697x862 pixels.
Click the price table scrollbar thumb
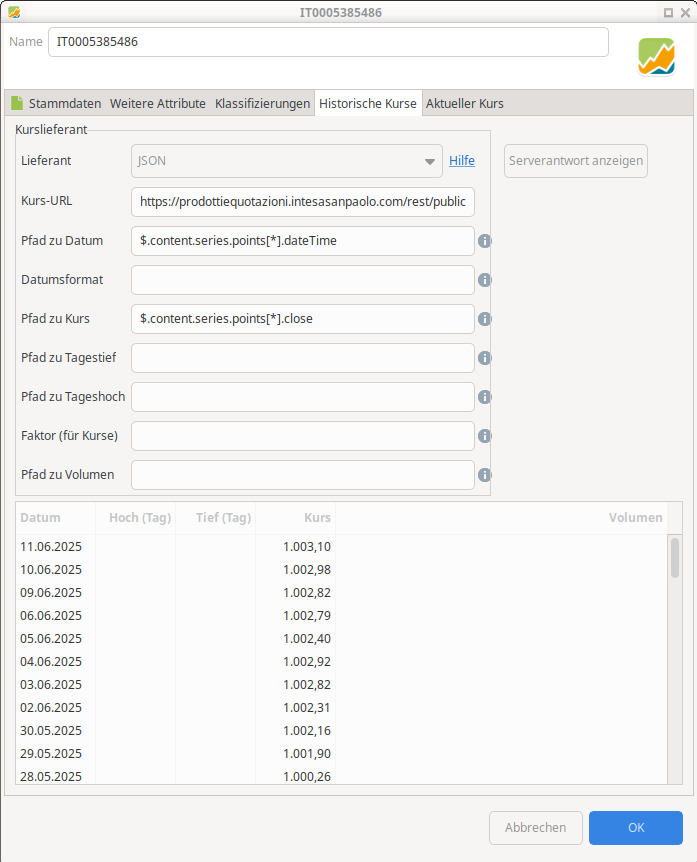pos(674,558)
